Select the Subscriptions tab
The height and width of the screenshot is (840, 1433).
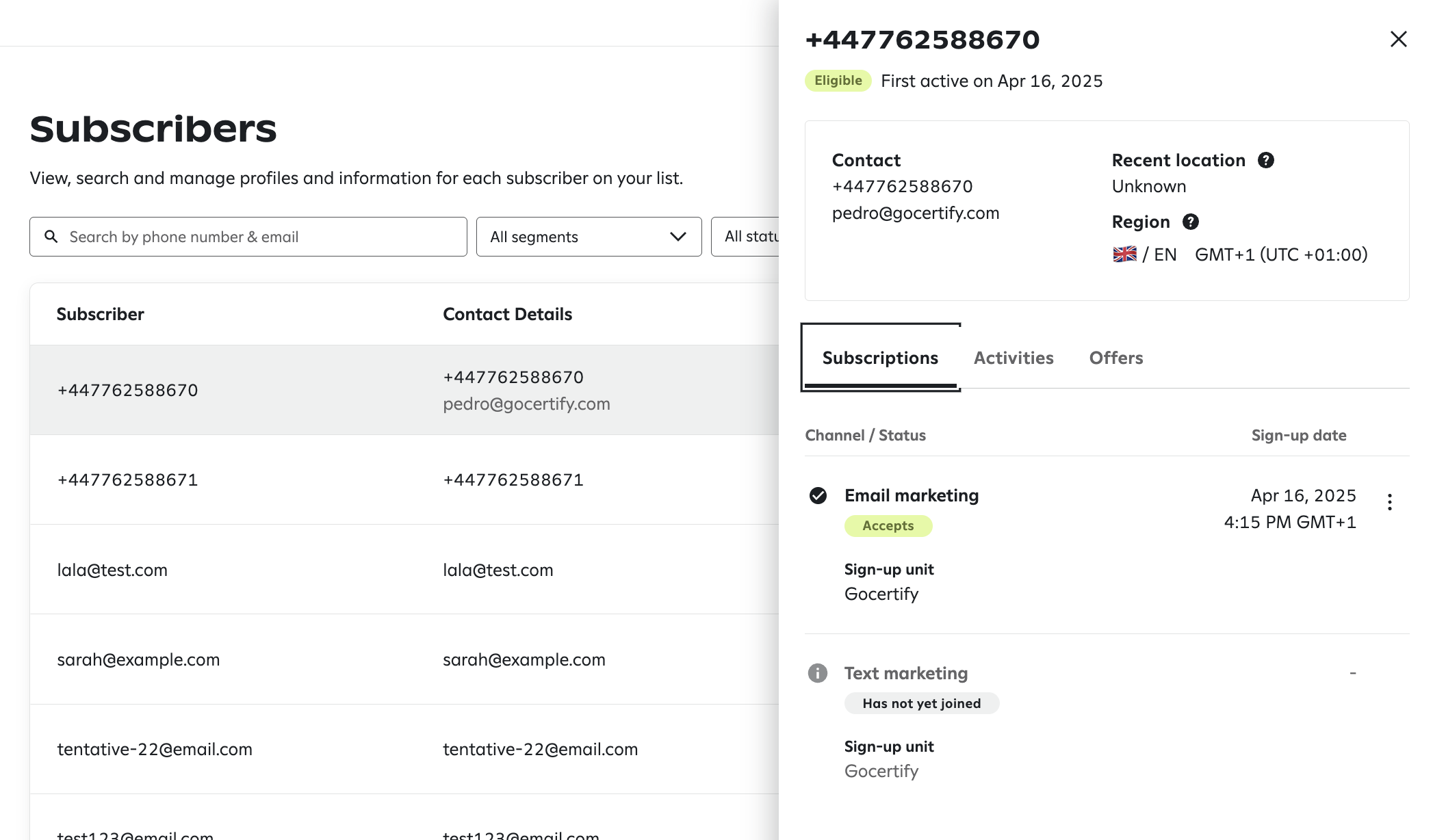(880, 358)
